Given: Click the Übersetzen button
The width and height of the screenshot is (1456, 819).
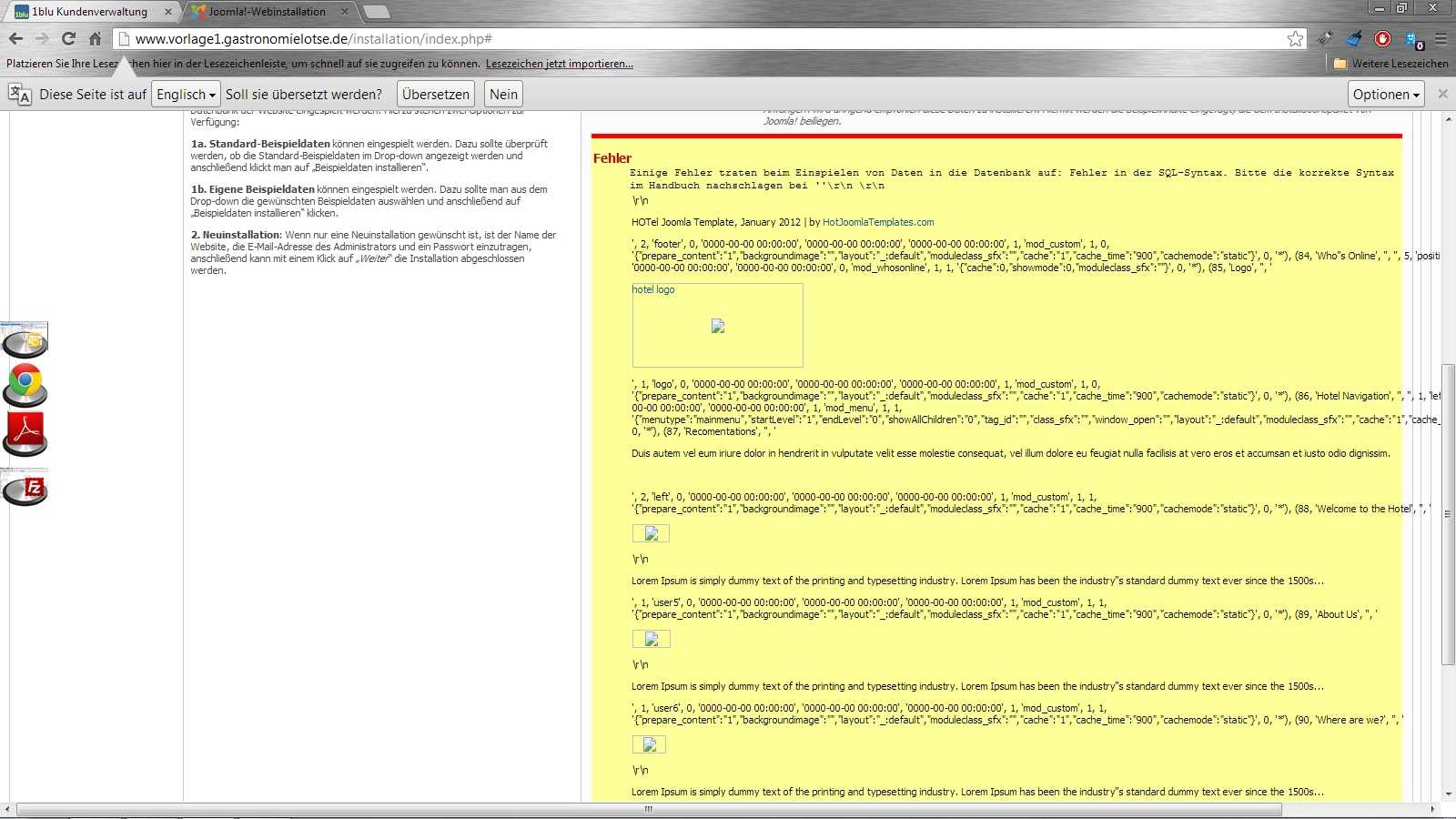Looking at the screenshot, I should pyautogui.click(x=436, y=94).
